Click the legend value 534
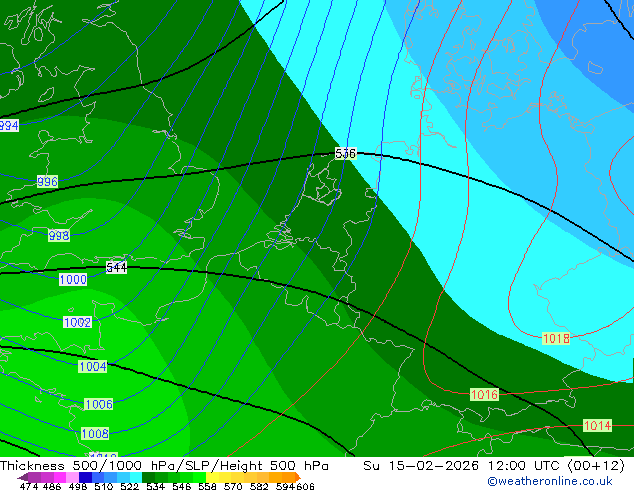634x490 pixels. tap(155, 486)
